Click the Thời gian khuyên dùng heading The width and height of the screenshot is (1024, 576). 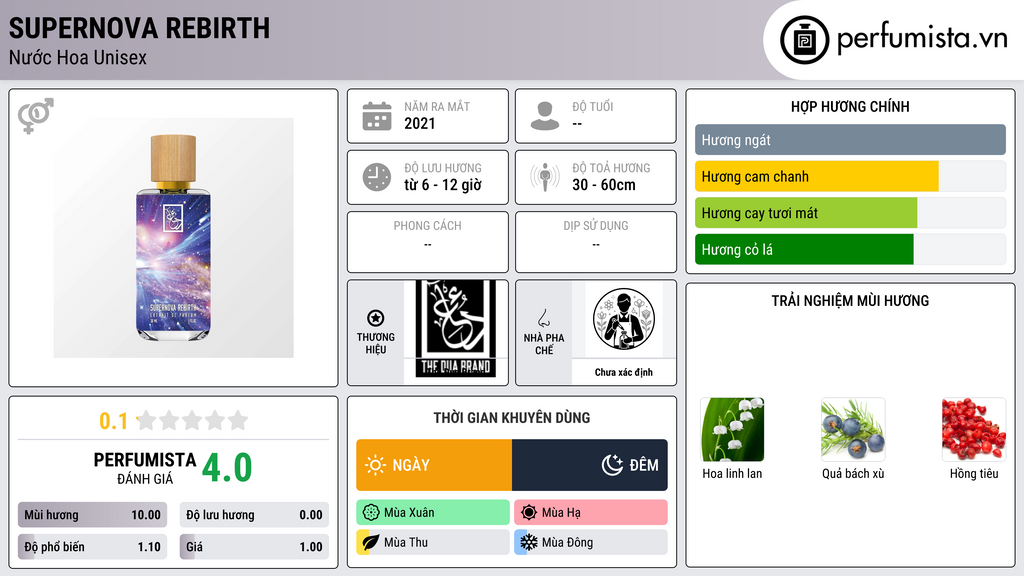point(512,418)
